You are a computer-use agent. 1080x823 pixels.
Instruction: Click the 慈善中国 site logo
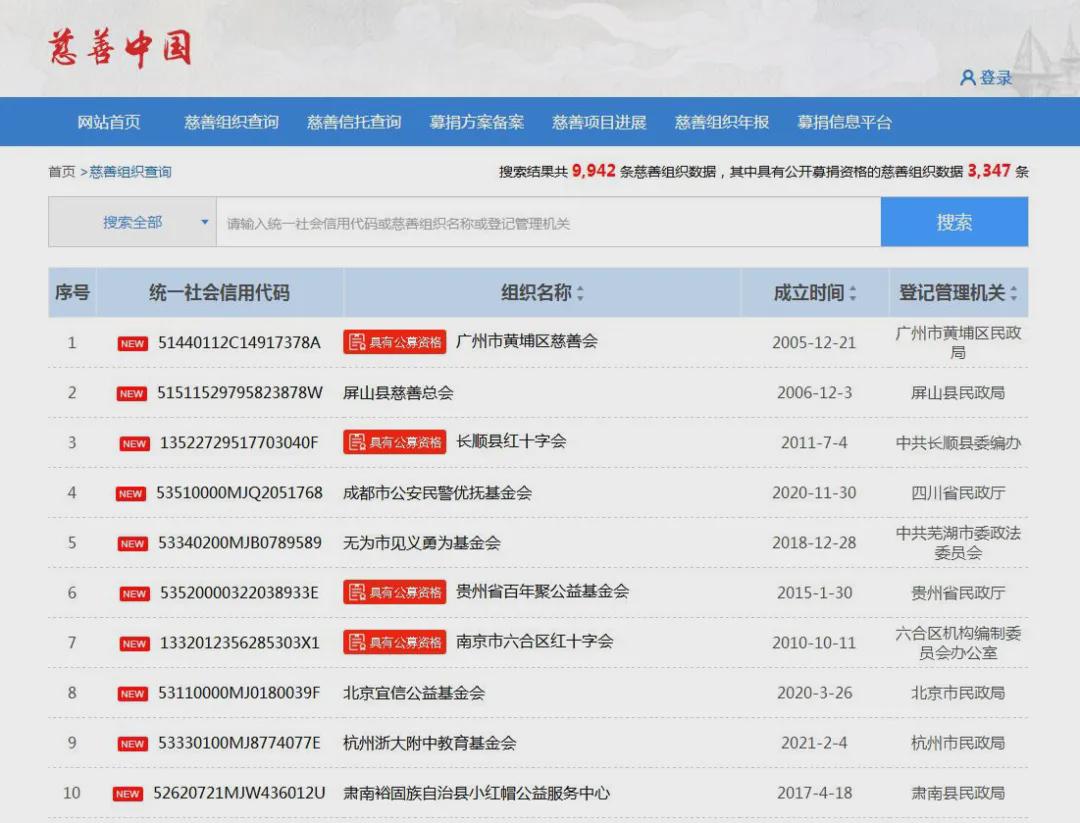[120, 48]
